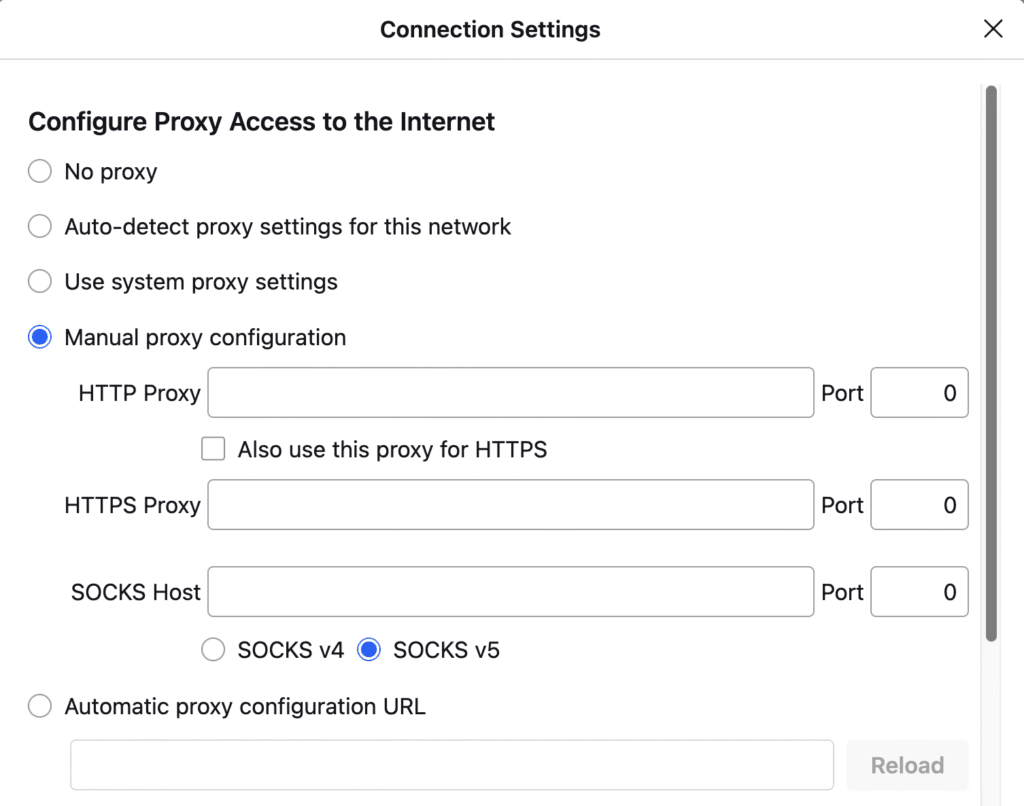Click the automatic configuration URL field
1024x806 pixels.
[450, 764]
